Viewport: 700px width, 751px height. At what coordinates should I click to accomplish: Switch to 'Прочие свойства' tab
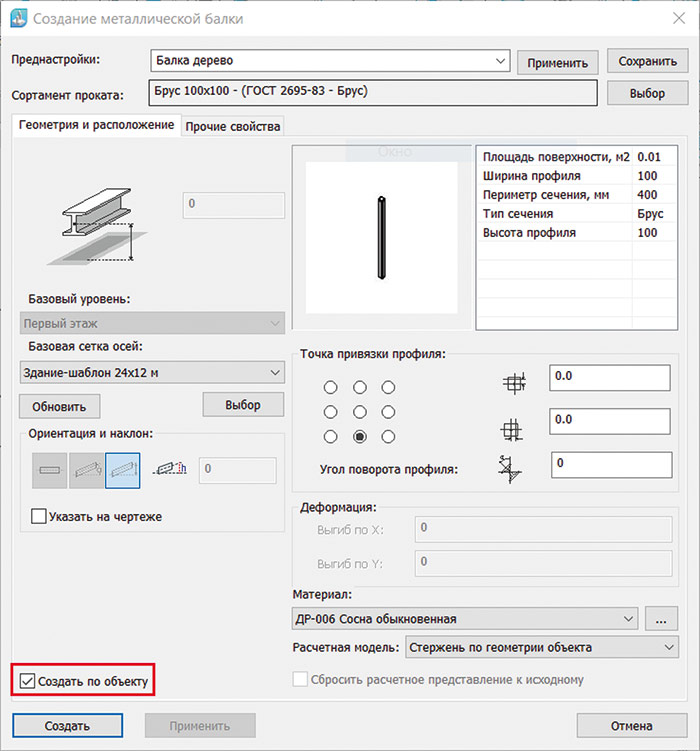click(x=233, y=126)
